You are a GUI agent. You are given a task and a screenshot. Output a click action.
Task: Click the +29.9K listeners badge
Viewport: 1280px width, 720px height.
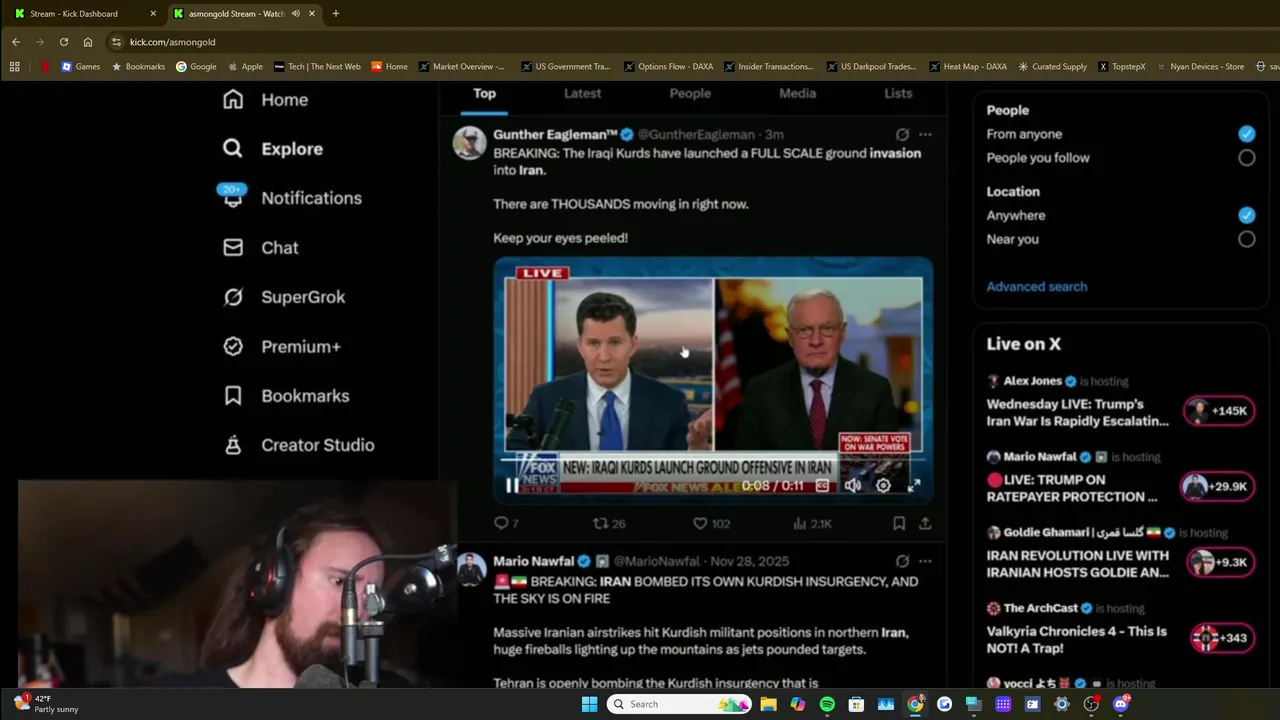pyautogui.click(x=1219, y=487)
